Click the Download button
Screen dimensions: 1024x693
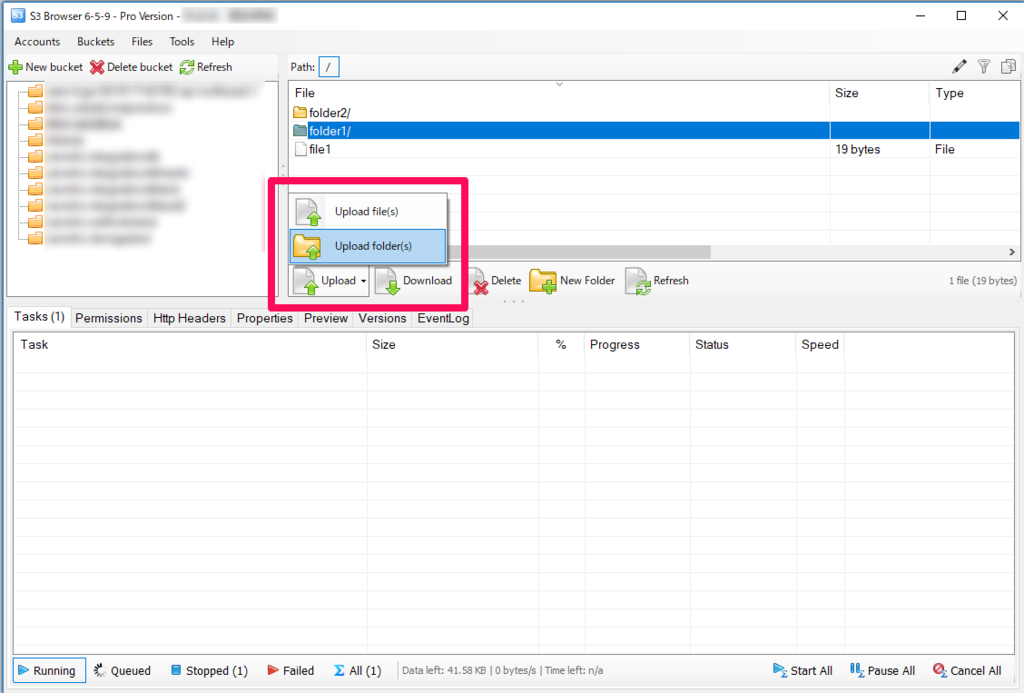[x=414, y=281]
